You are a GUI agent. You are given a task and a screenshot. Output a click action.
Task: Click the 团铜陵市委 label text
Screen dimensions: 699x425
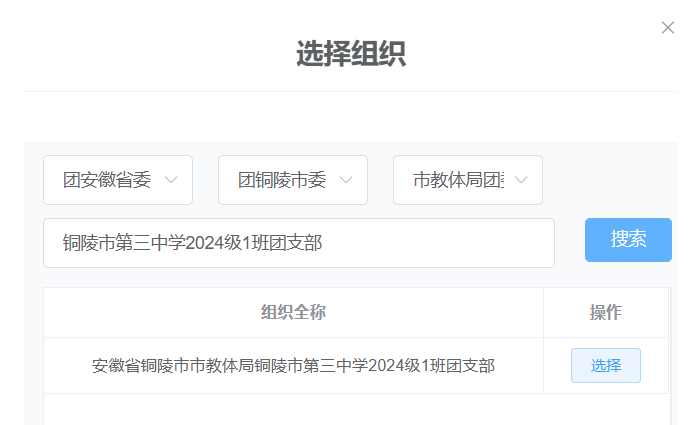click(282, 180)
